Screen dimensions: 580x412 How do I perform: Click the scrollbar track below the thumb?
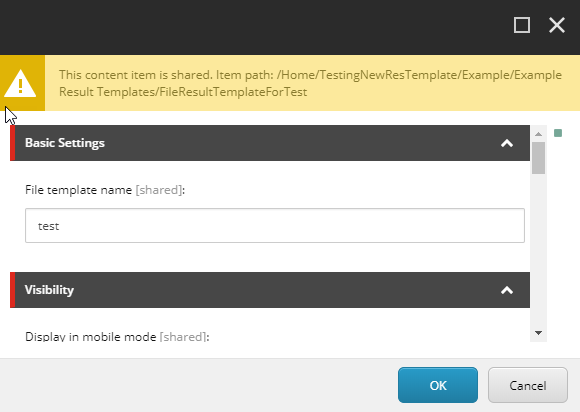click(x=539, y=250)
